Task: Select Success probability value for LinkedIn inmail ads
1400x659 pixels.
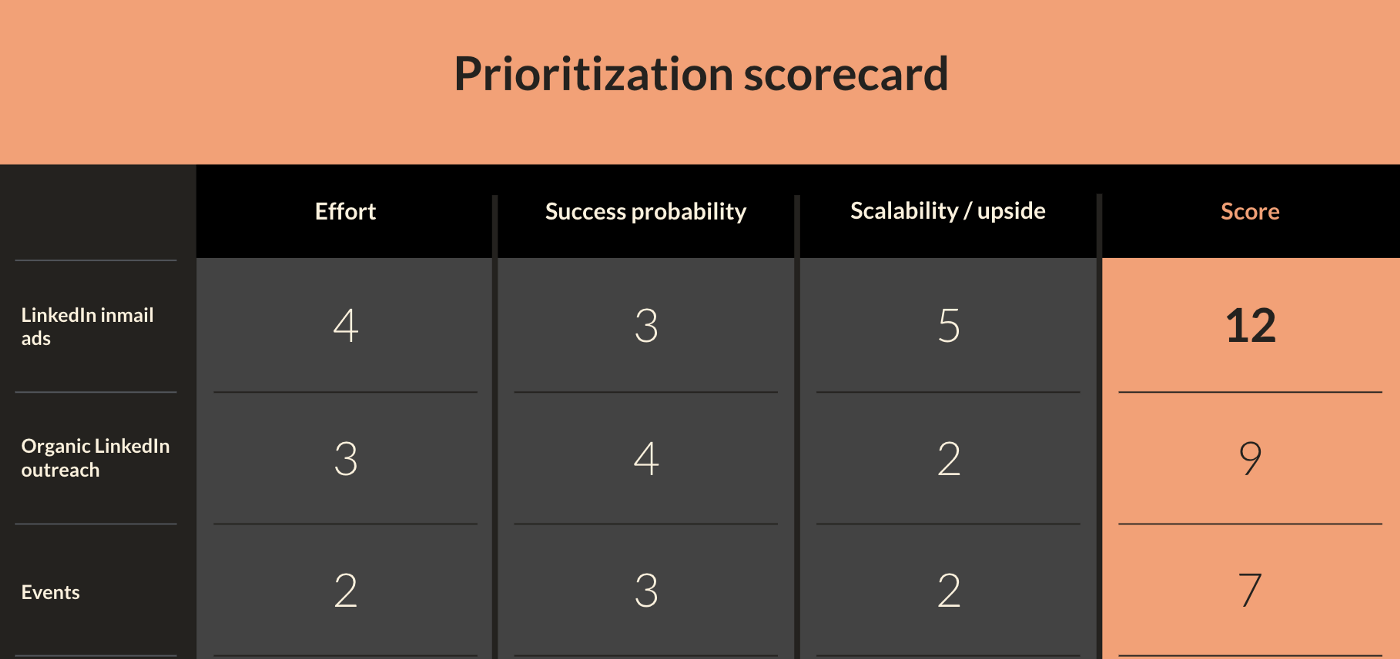Action: click(646, 326)
